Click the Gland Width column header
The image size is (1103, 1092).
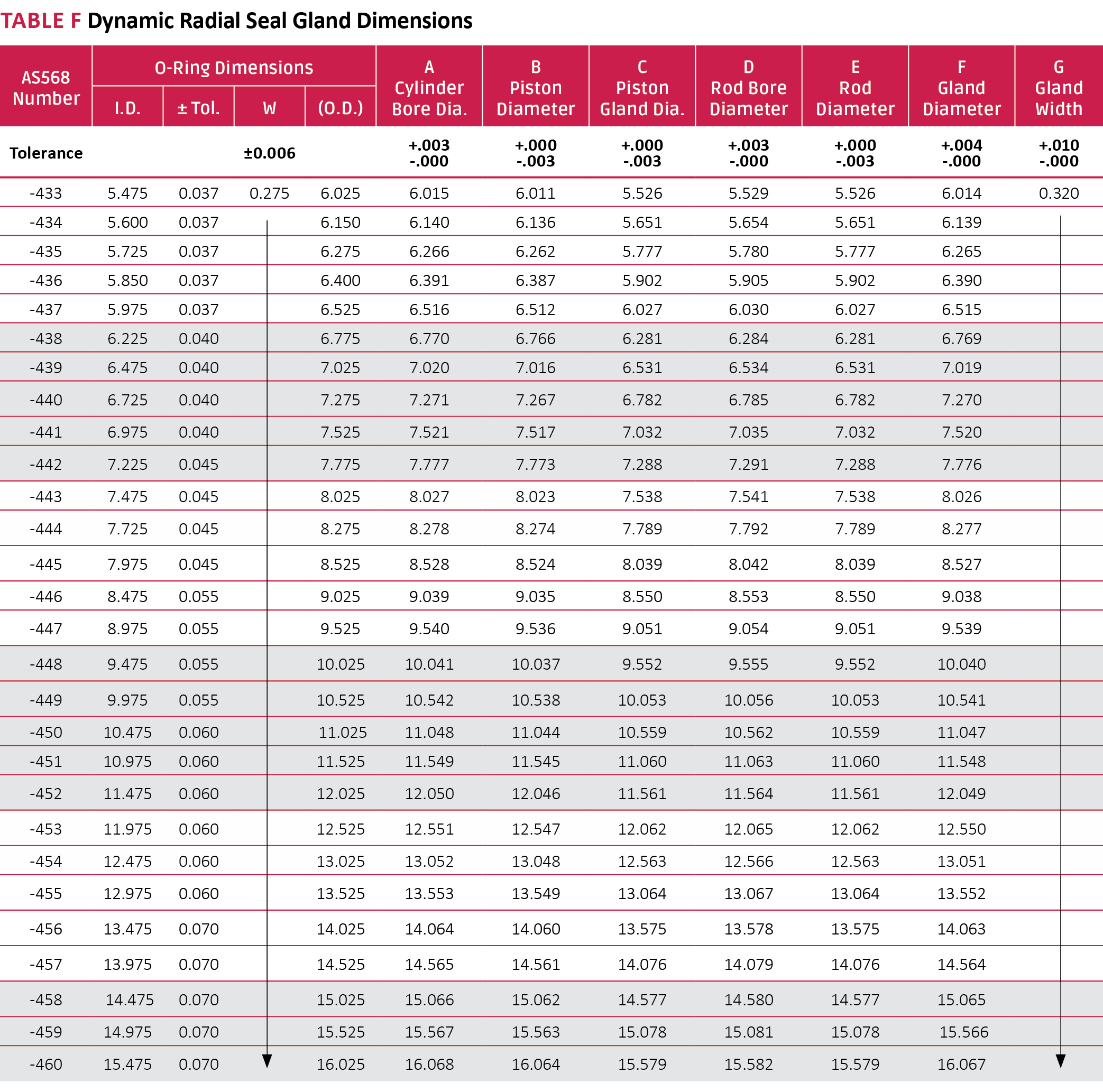point(1059,87)
